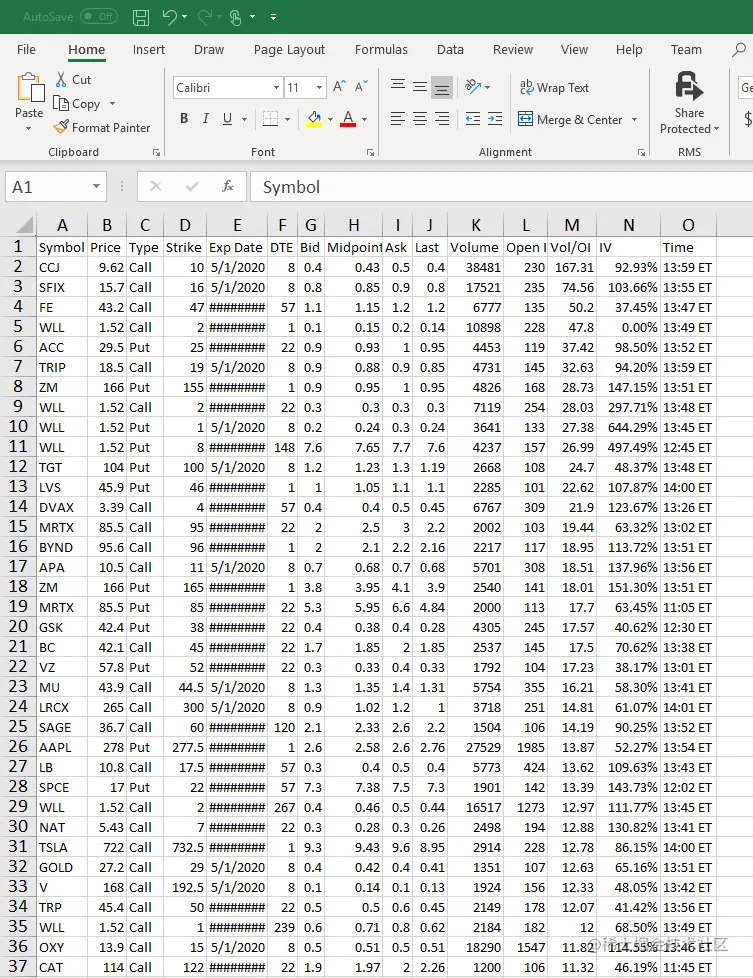The width and height of the screenshot is (753, 978).
Task: Click the Decrease Indent icon
Action: 473,119
